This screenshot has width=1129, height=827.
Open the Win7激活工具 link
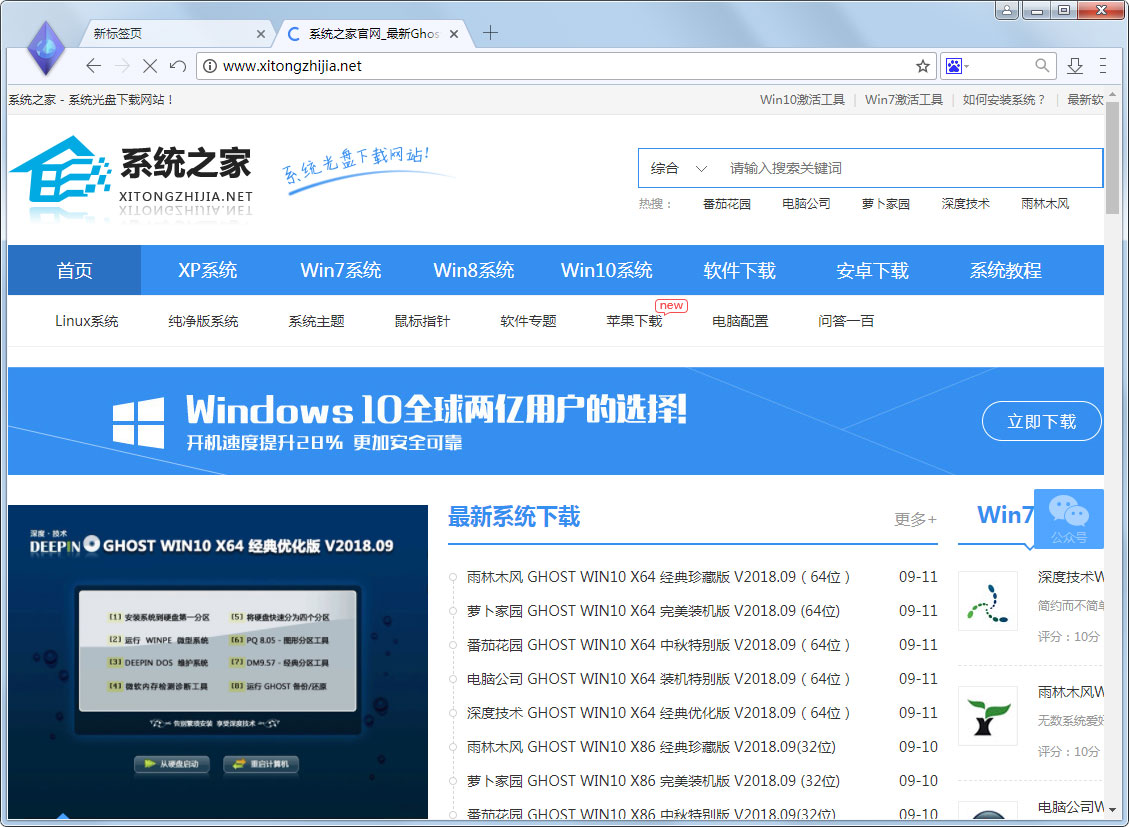[904, 100]
